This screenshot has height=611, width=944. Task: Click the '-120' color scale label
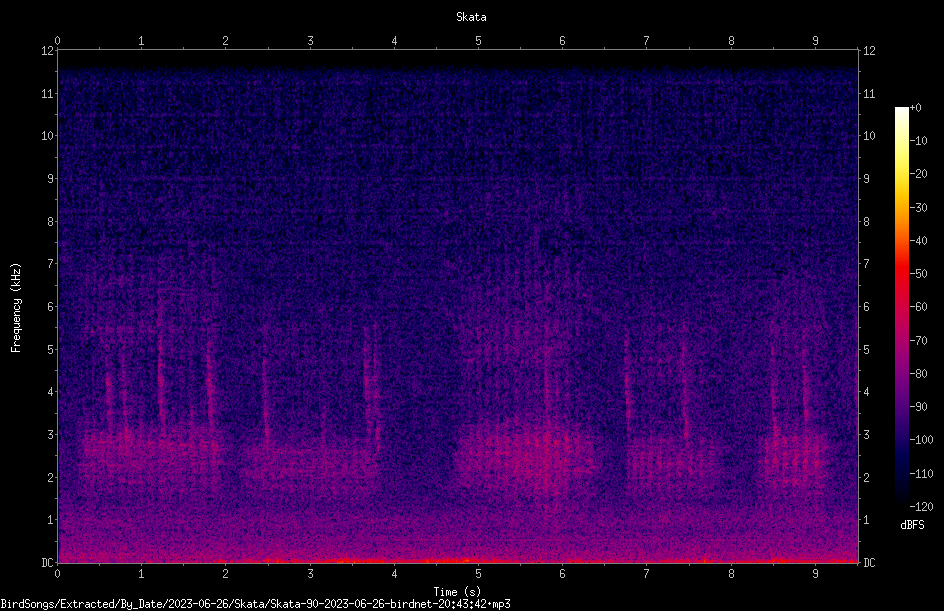pos(921,507)
